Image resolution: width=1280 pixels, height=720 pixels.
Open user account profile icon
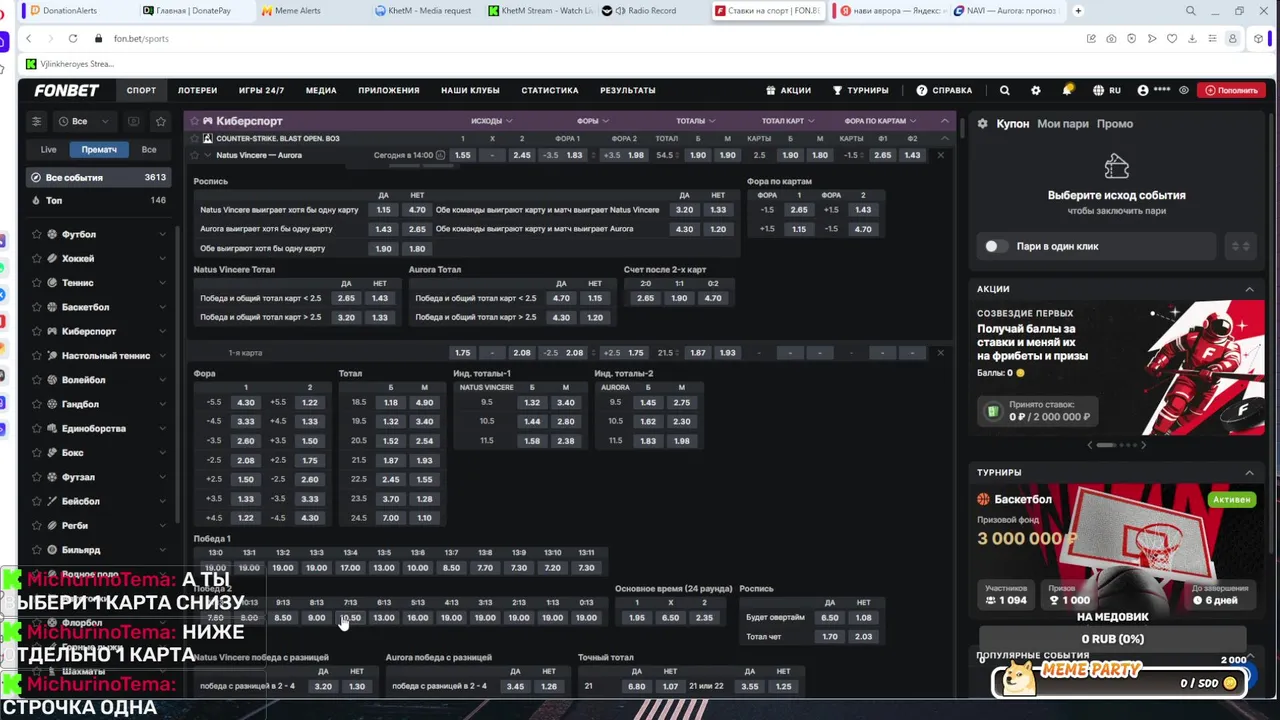(x=1143, y=90)
